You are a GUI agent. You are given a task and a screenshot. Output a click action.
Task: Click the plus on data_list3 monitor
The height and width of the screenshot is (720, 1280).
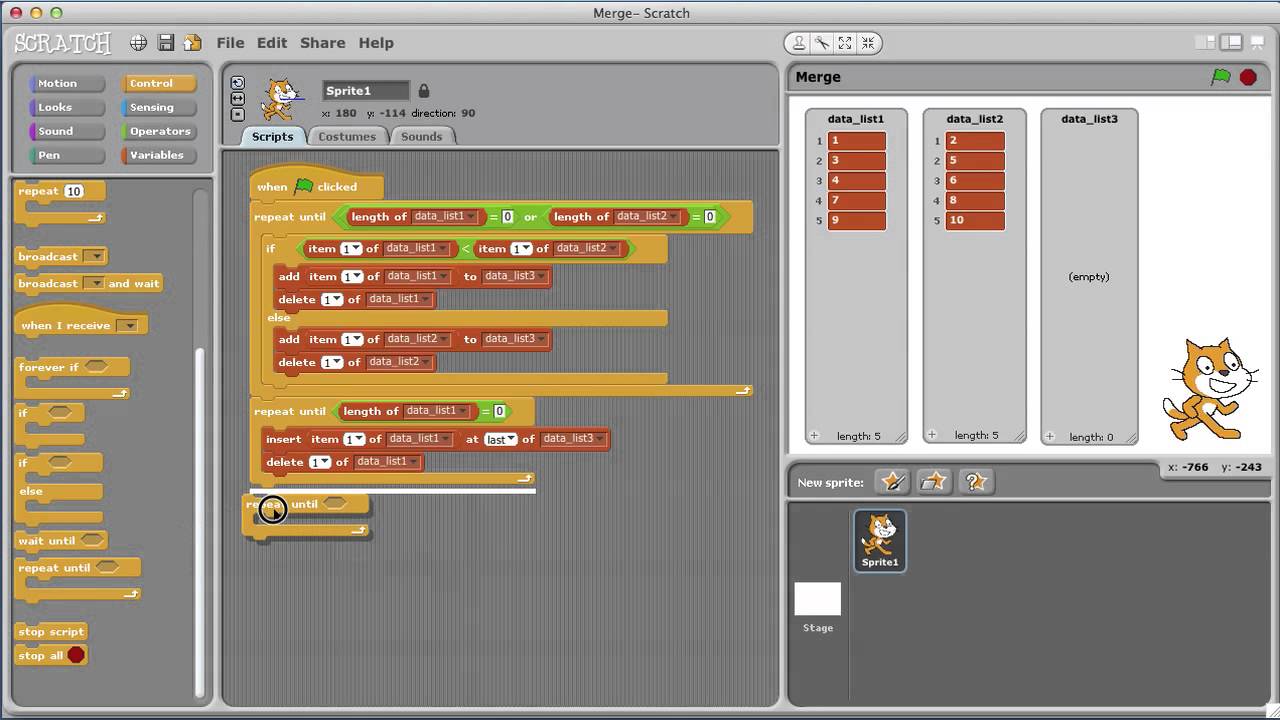[1050, 436]
